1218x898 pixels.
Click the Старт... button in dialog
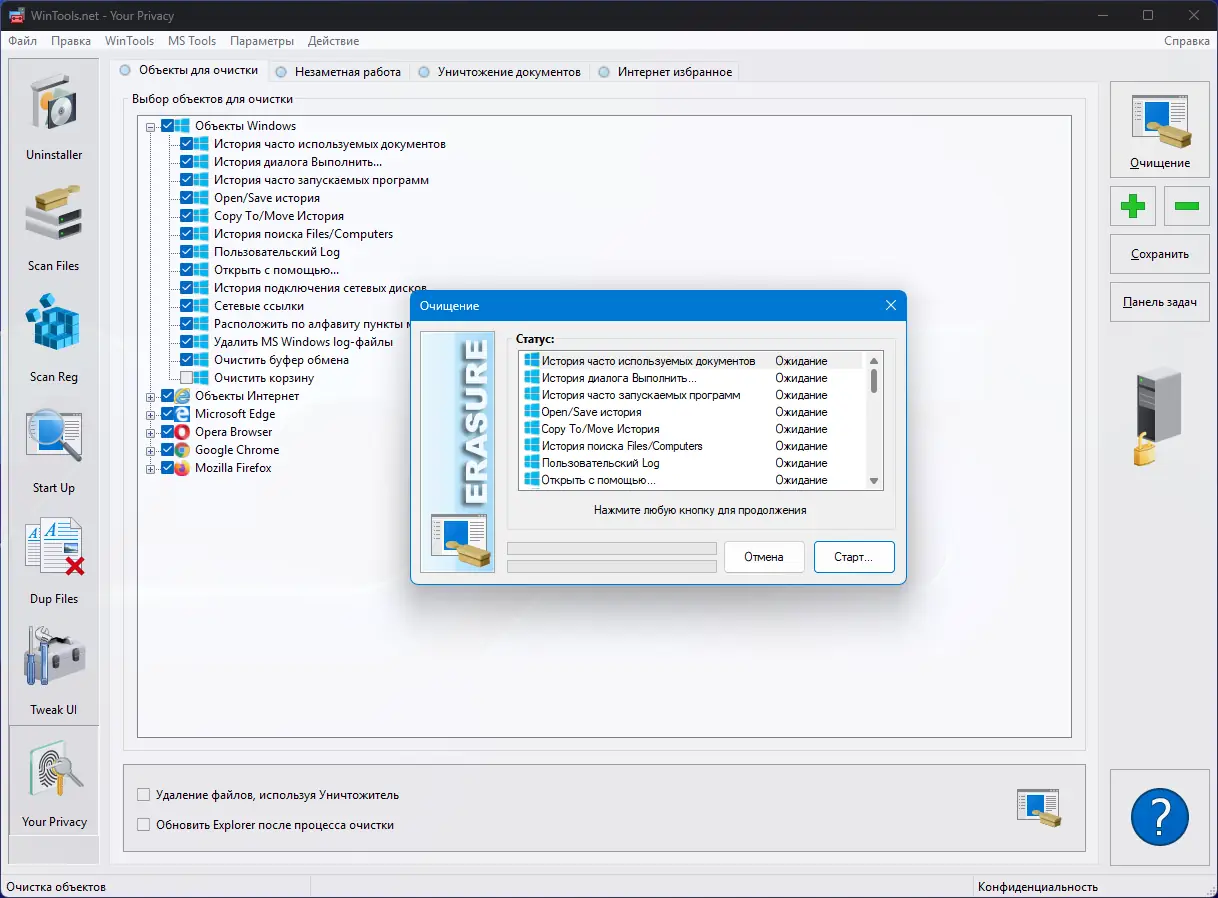pos(854,557)
